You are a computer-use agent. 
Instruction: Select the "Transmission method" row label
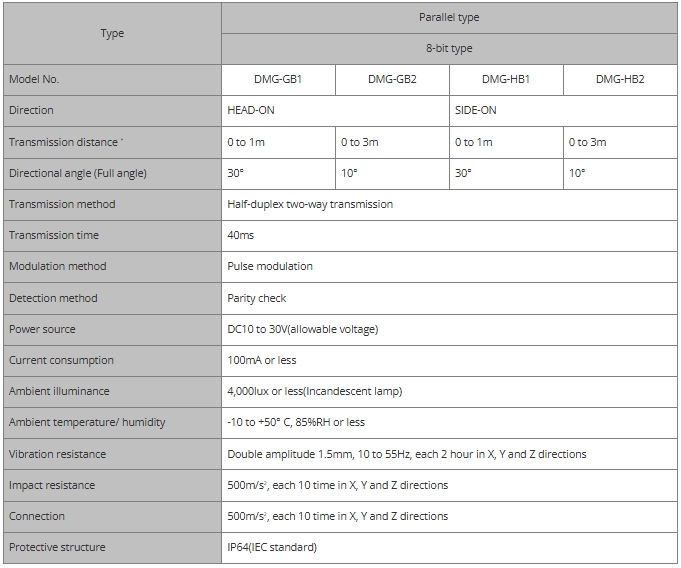point(62,204)
